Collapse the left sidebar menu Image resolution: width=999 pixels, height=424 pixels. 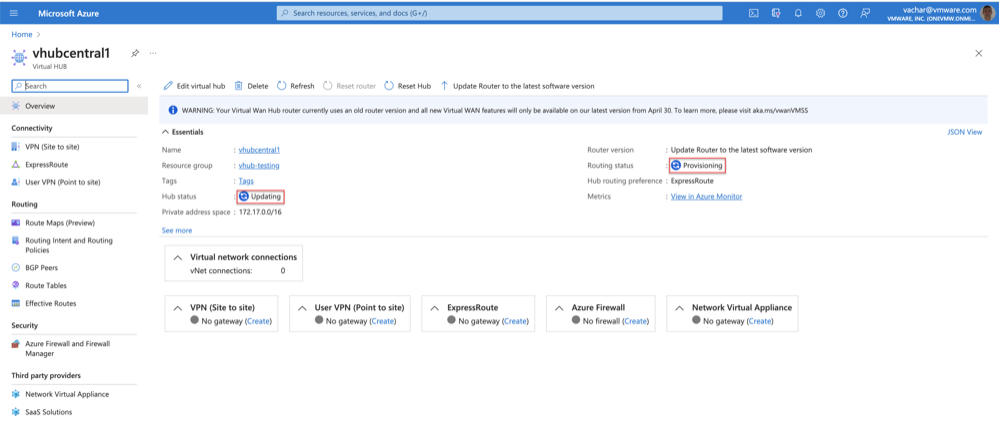(139, 86)
